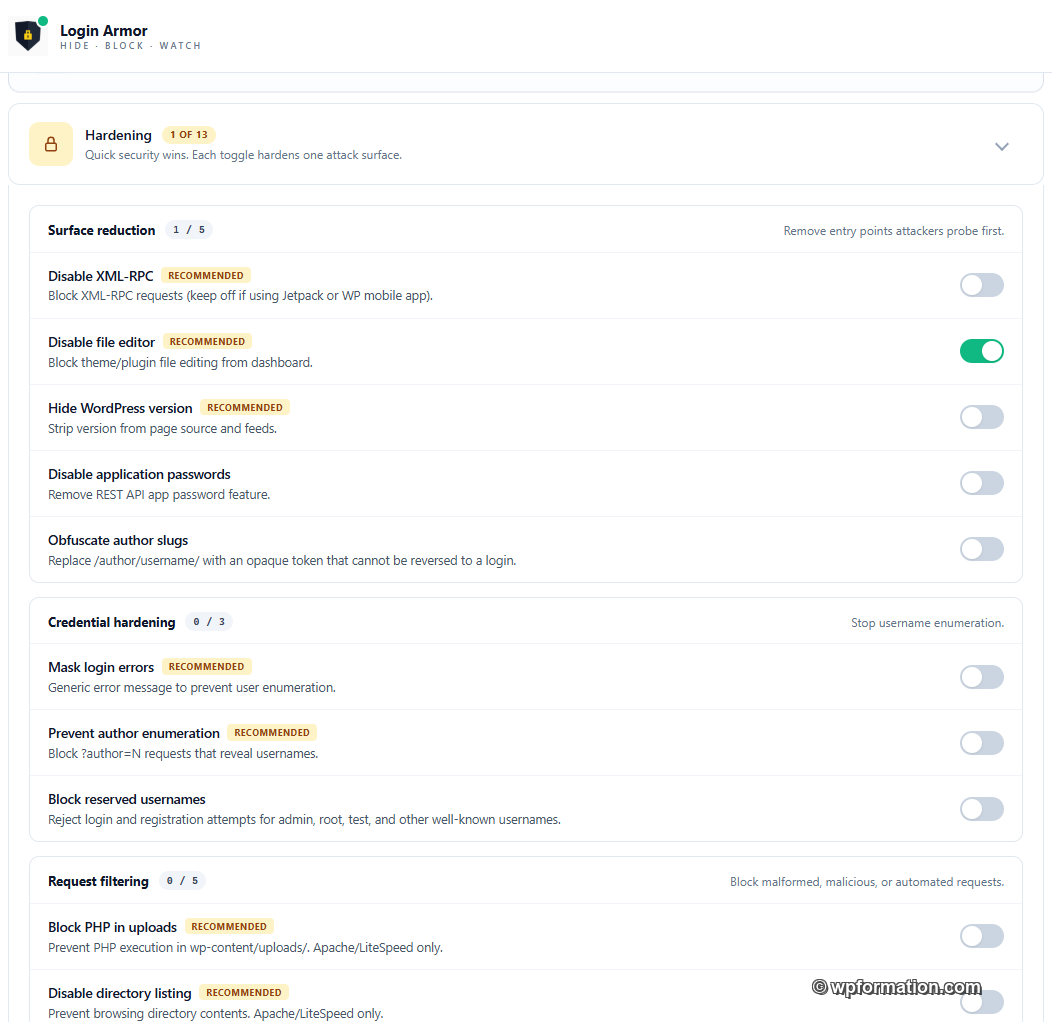Click the Request filtering 0 / 5 counter
This screenshot has width=1052, height=1022.
coord(182,881)
